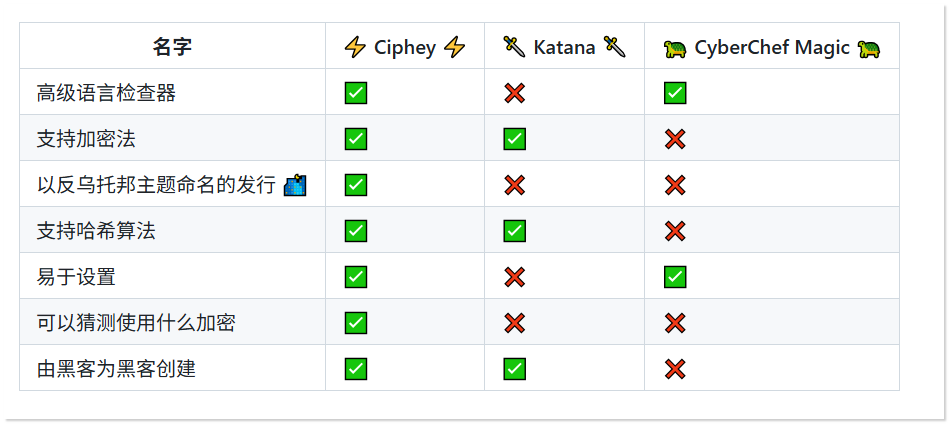Click CyberChef's red cross in 由黑客为黑客创建 row
The height and width of the screenshot is (424, 949).
point(675,369)
